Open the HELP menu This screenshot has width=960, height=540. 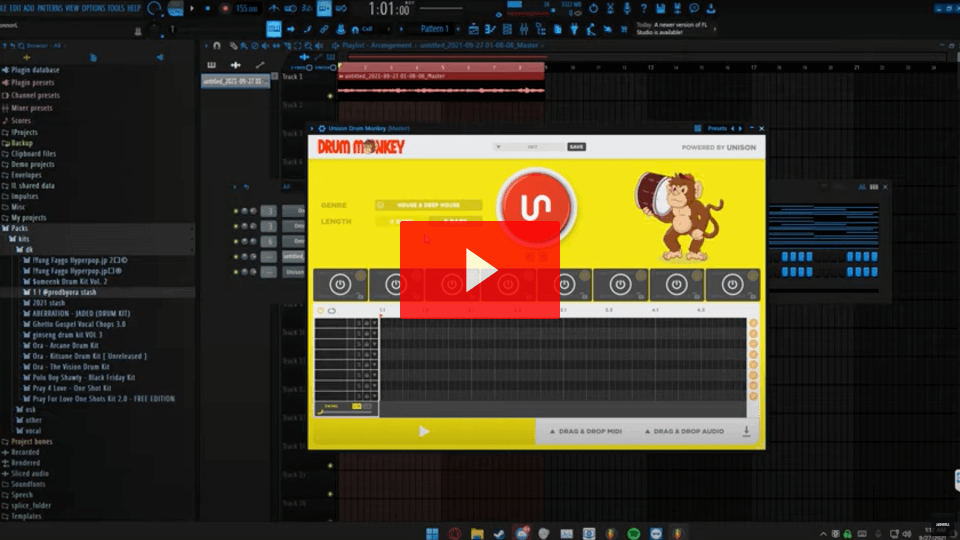134,8
